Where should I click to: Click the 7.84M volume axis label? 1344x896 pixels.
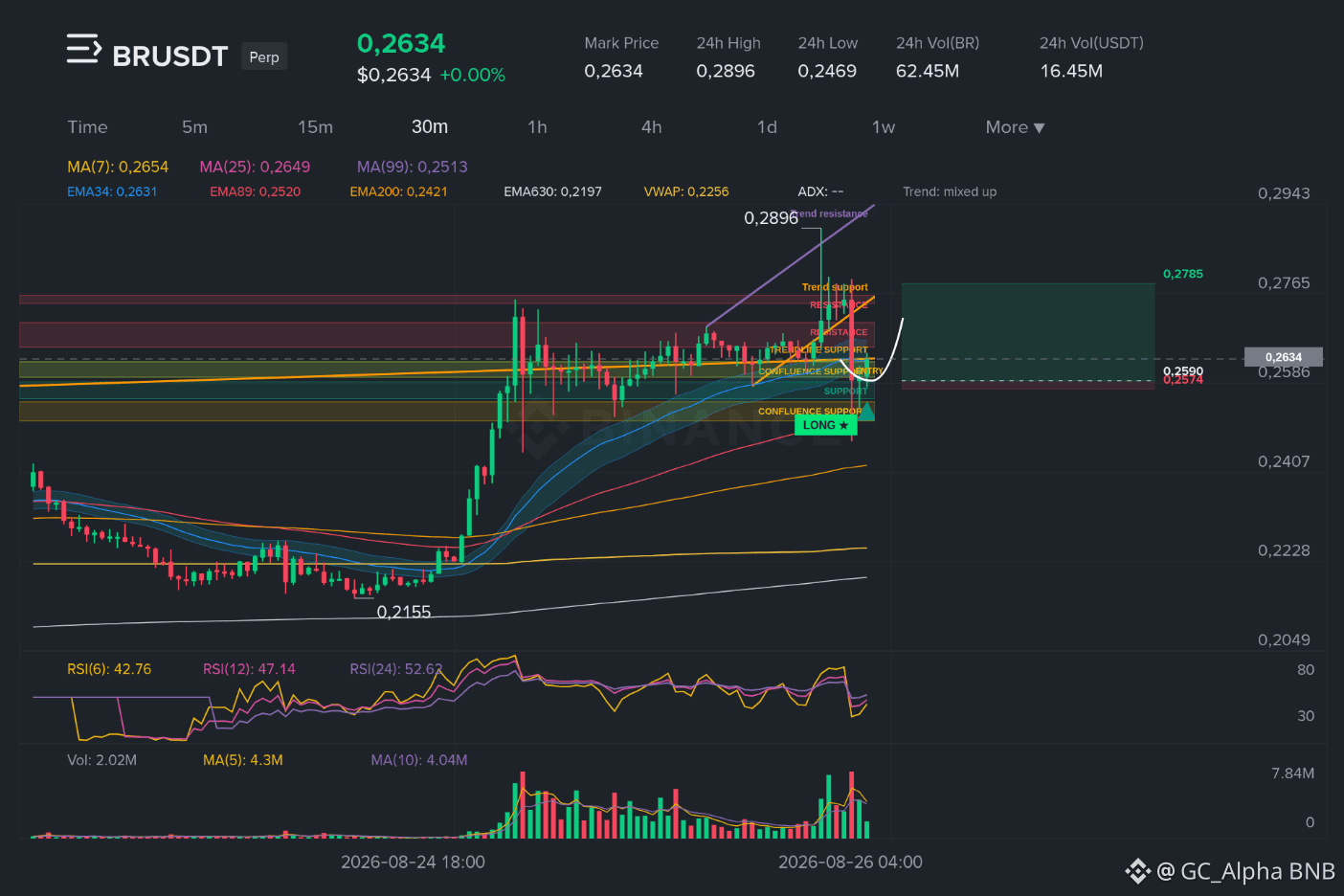(x=1292, y=773)
